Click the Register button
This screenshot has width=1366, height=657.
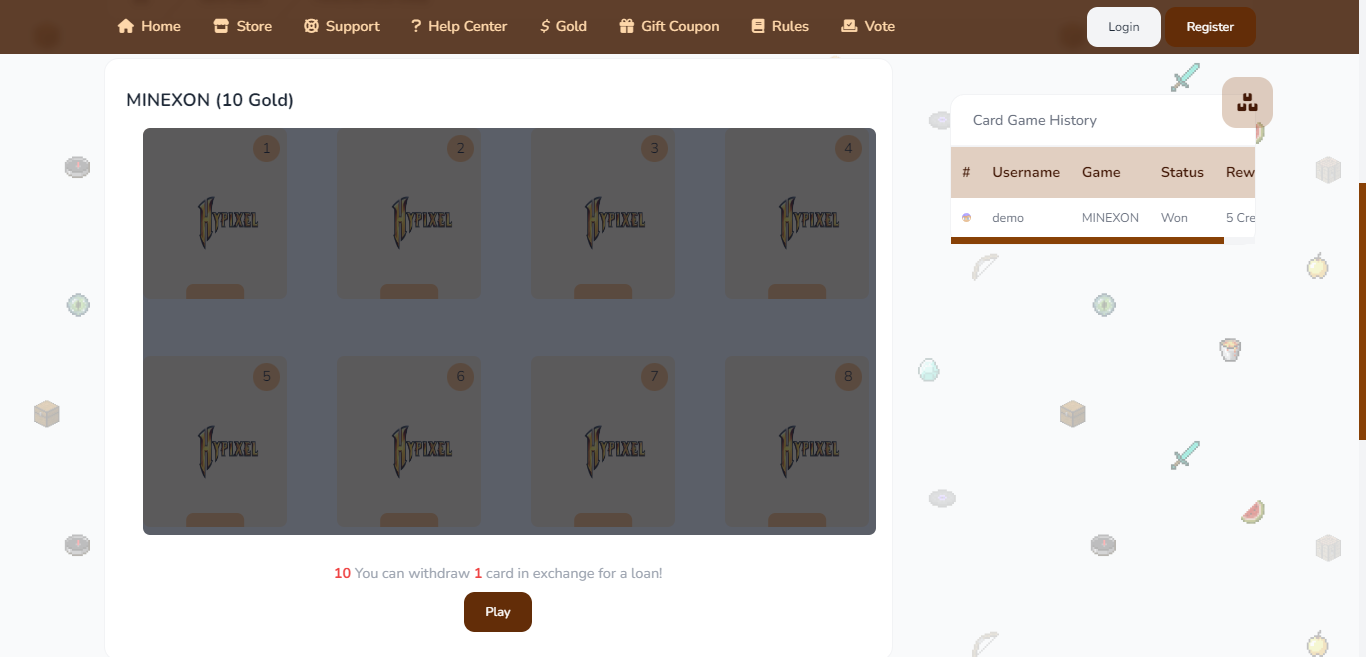(x=1210, y=27)
